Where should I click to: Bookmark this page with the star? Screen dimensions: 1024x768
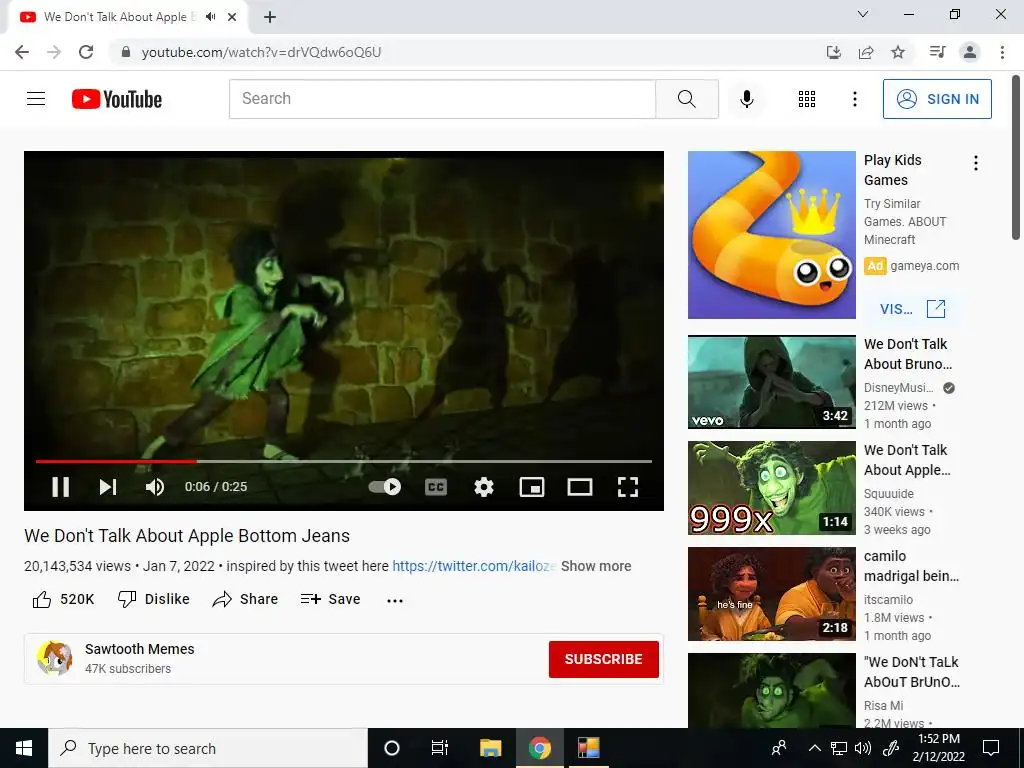(x=898, y=52)
